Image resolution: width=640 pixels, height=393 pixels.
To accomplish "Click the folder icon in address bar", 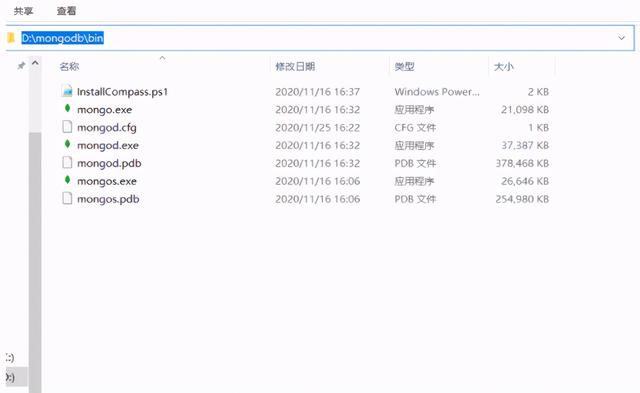I will (11, 38).
